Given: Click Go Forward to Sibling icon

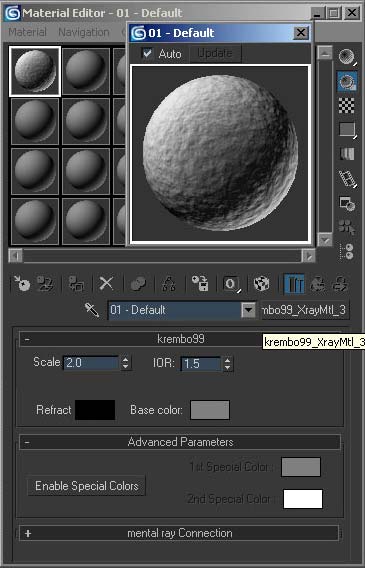Looking at the screenshot, I should [x=341, y=284].
